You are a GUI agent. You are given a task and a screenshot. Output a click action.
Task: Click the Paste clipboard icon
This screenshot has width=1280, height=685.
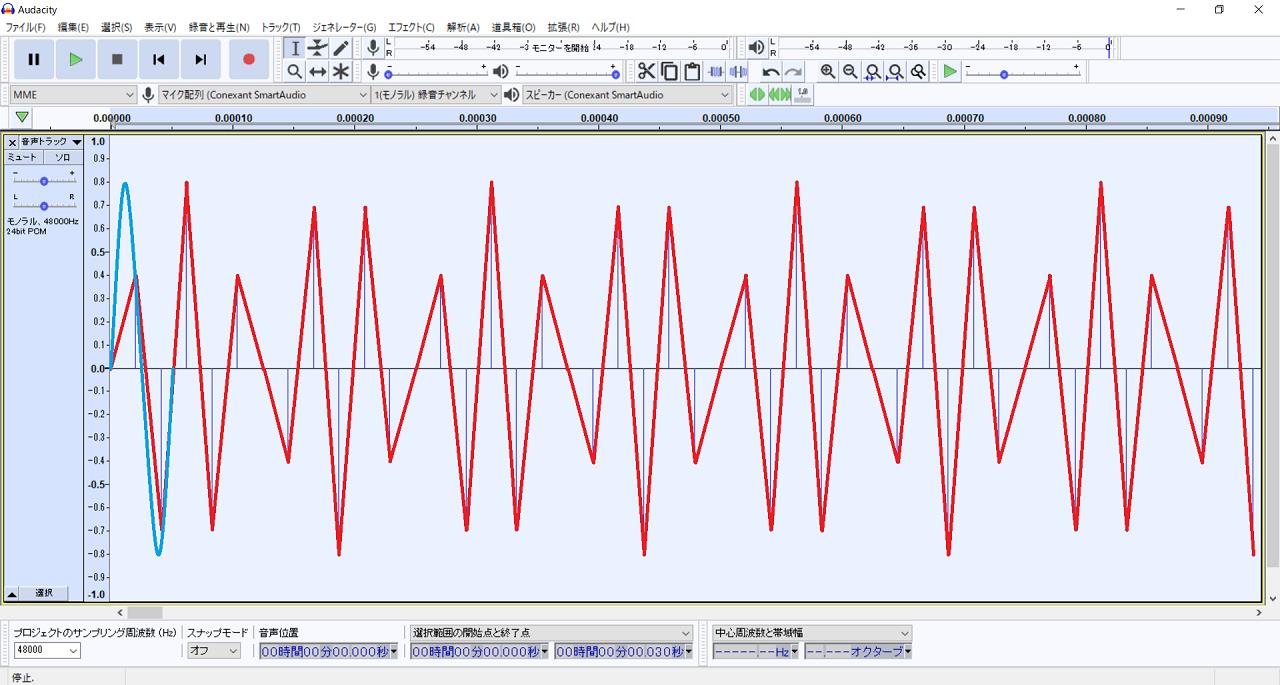[x=692, y=71]
